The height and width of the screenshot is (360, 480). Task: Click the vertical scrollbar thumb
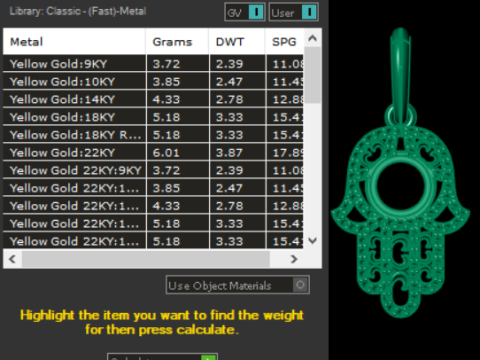click(312, 75)
